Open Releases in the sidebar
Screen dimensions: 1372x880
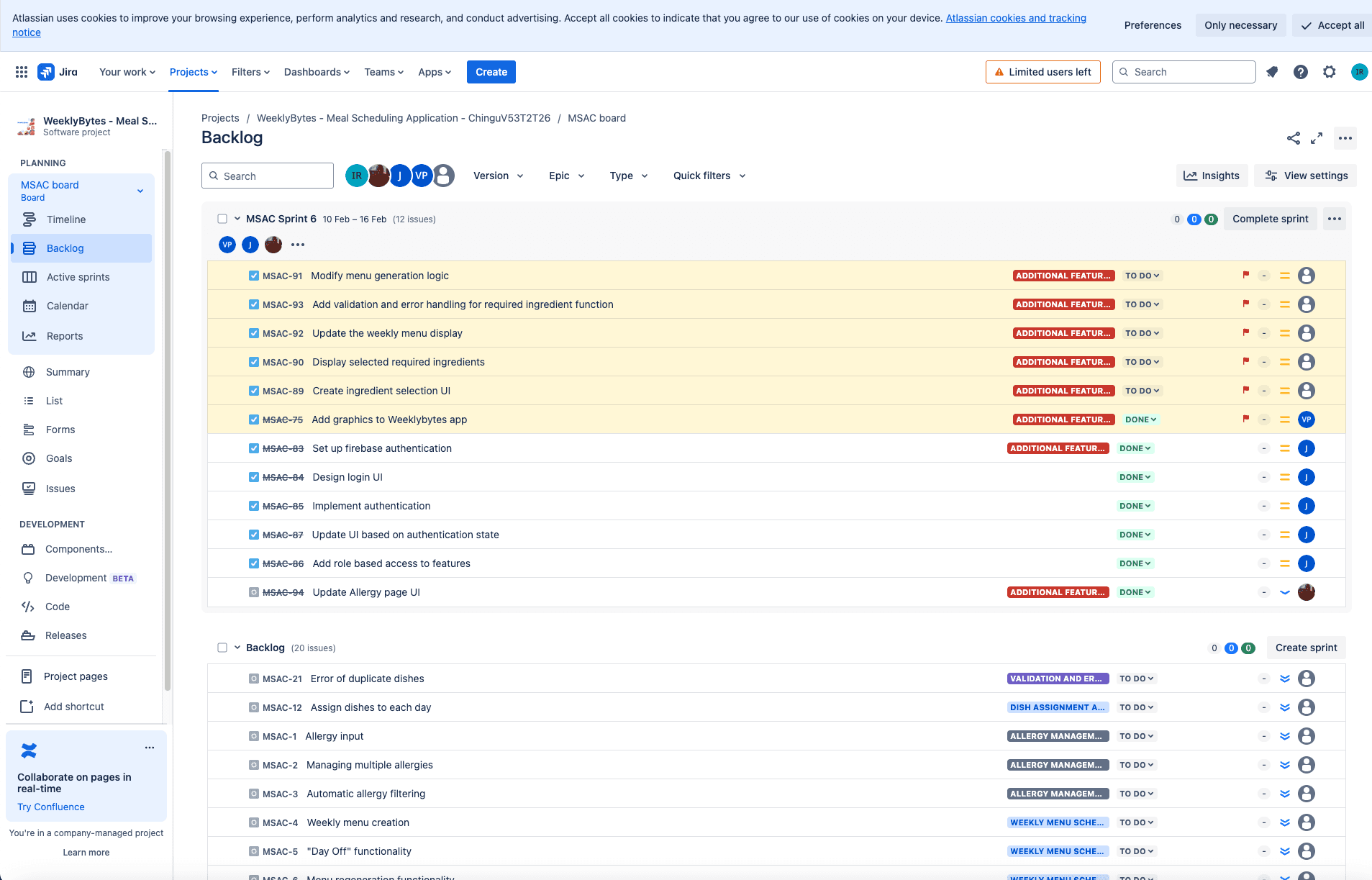click(65, 635)
